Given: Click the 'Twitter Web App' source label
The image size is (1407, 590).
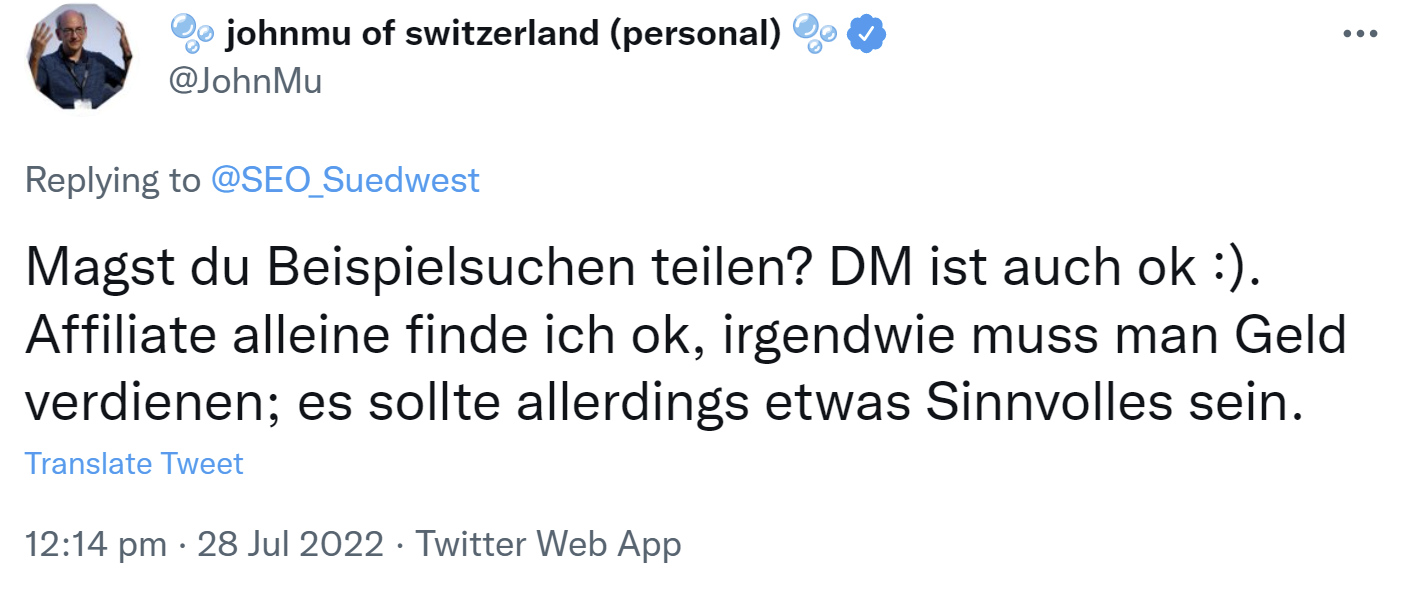Looking at the screenshot, I should click(549, 543).
